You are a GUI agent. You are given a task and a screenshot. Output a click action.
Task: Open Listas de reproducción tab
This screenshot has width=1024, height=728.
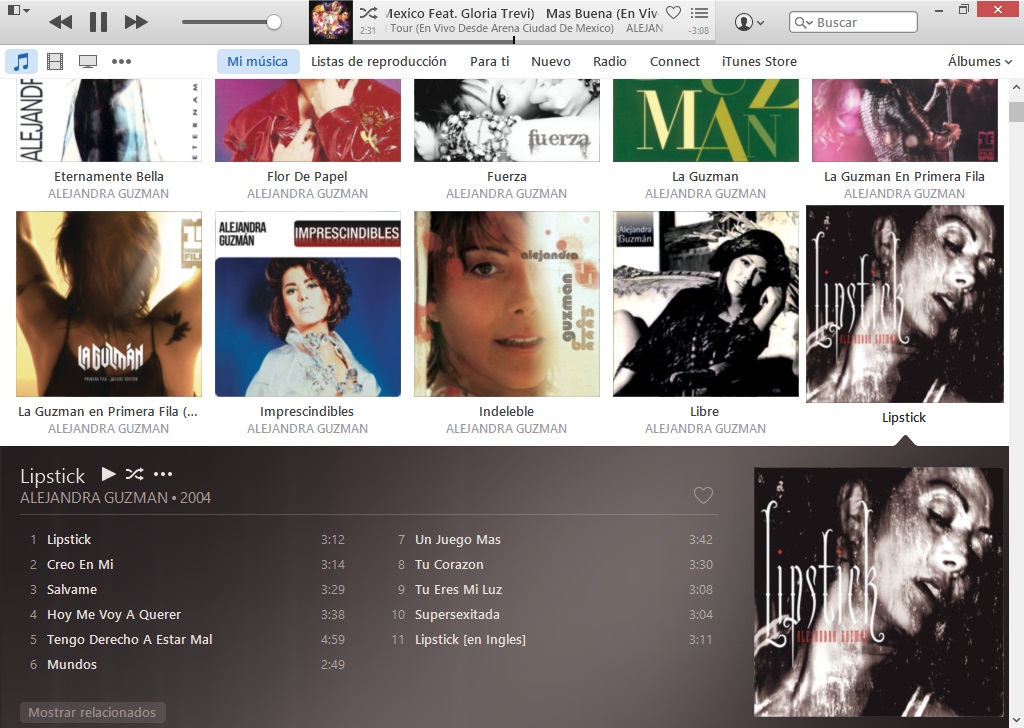click(x=379, y=61)
